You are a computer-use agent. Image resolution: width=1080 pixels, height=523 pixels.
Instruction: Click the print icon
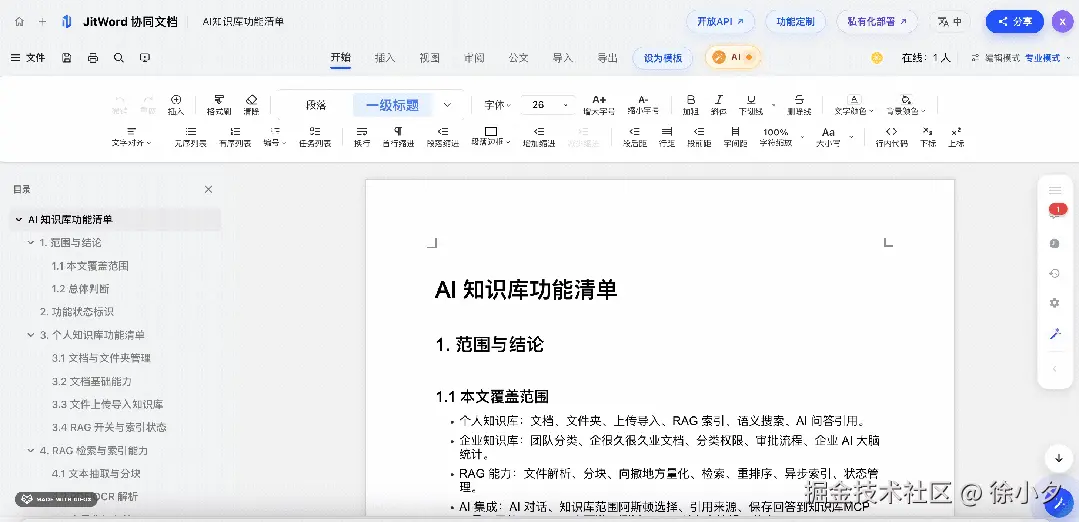click(93, 58)
